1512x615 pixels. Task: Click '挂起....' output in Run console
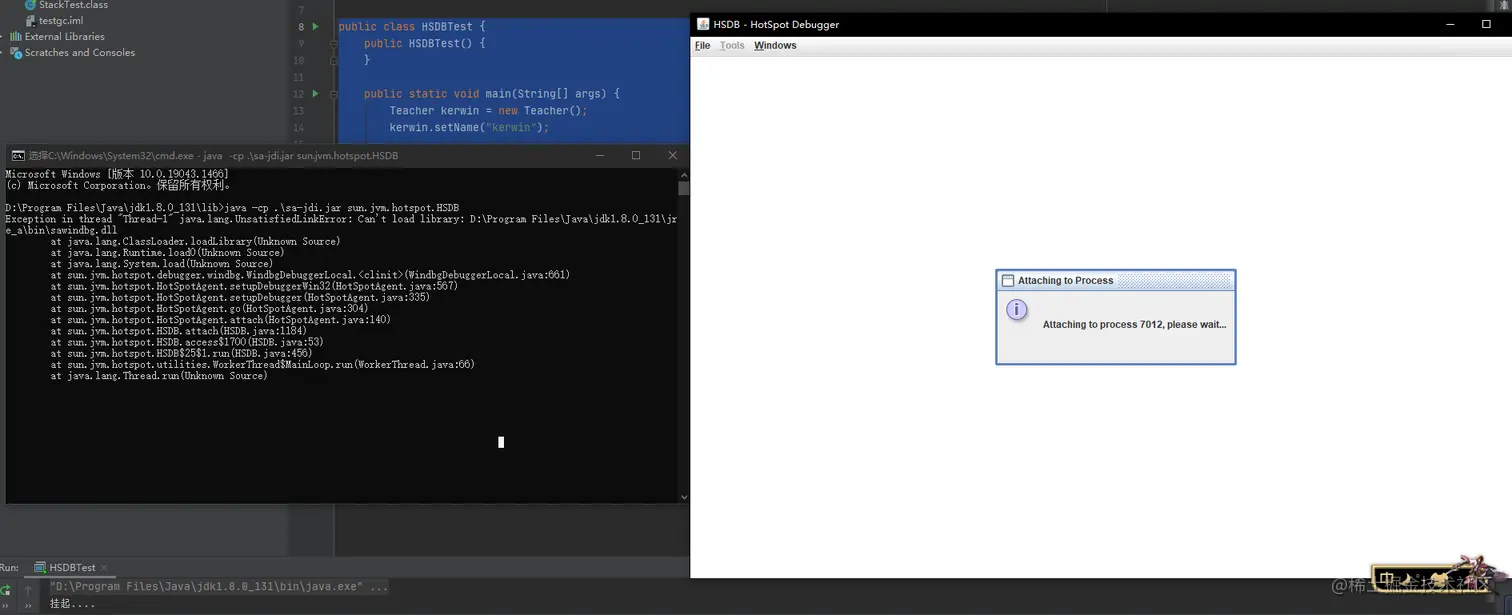(72, 604)
